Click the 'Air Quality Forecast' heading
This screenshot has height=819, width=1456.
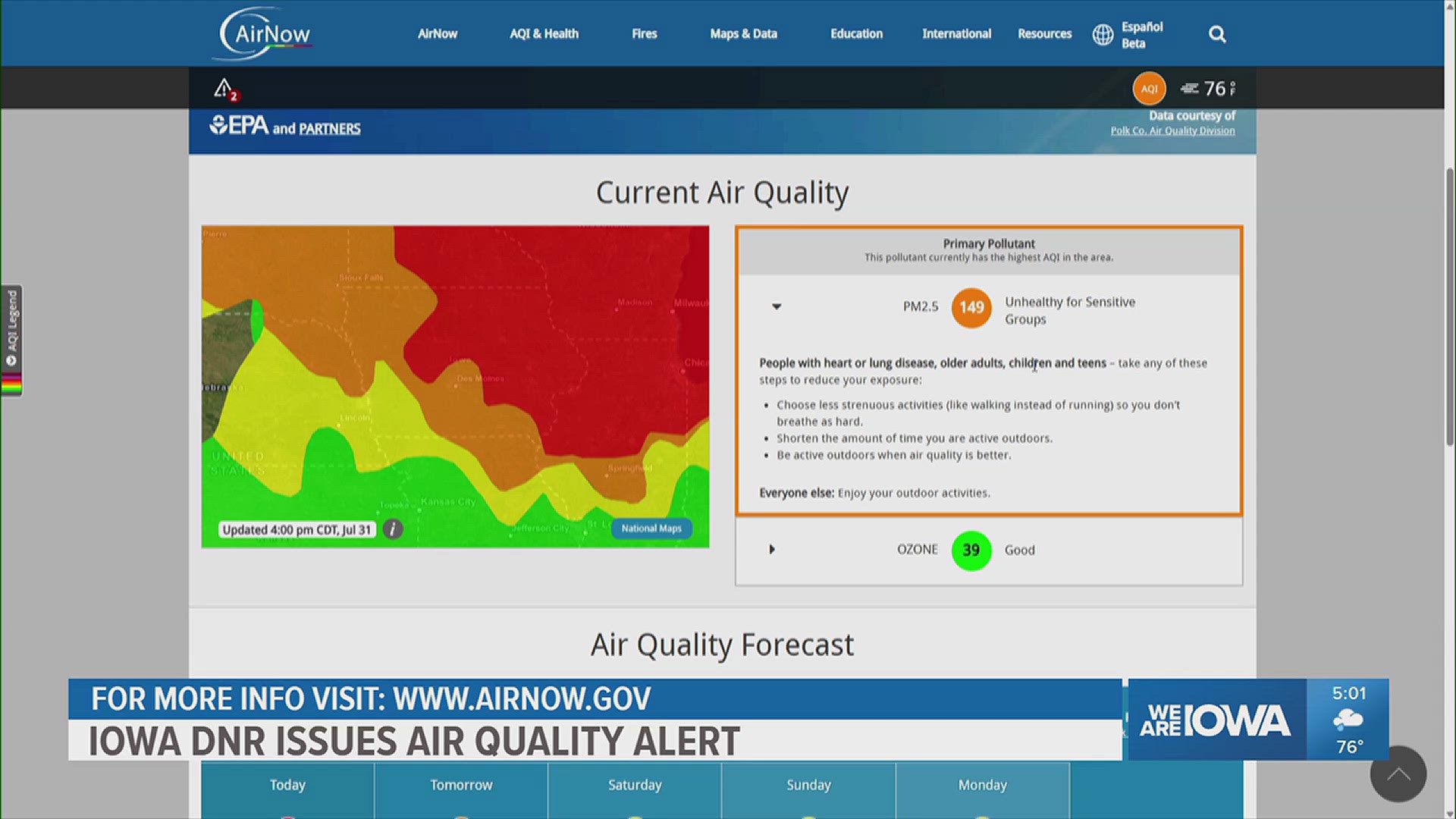[722, 645]
